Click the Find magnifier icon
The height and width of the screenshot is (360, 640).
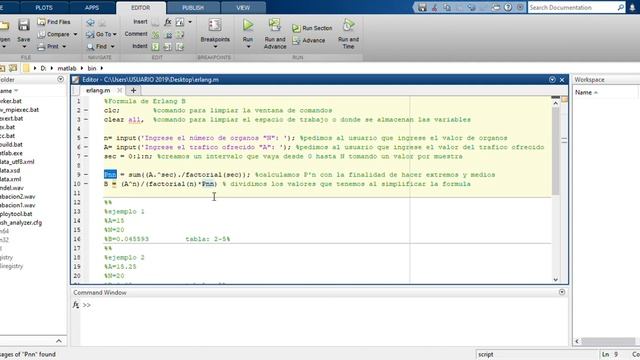pyautogui.click(x=91, y=47)
